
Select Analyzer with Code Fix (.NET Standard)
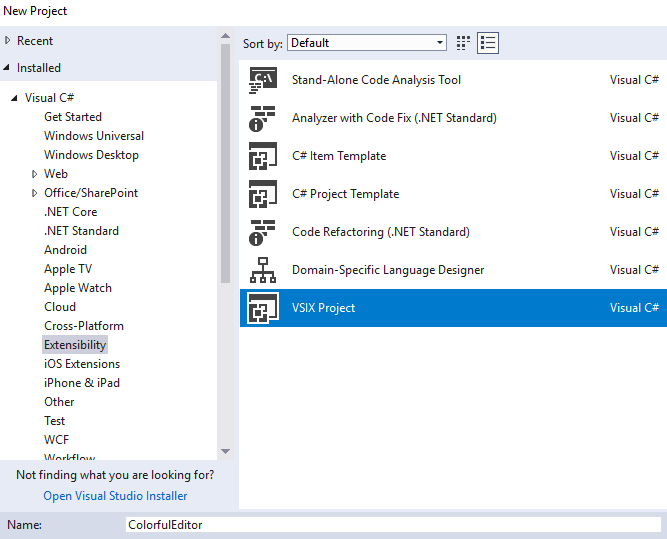tap(453, 118)
